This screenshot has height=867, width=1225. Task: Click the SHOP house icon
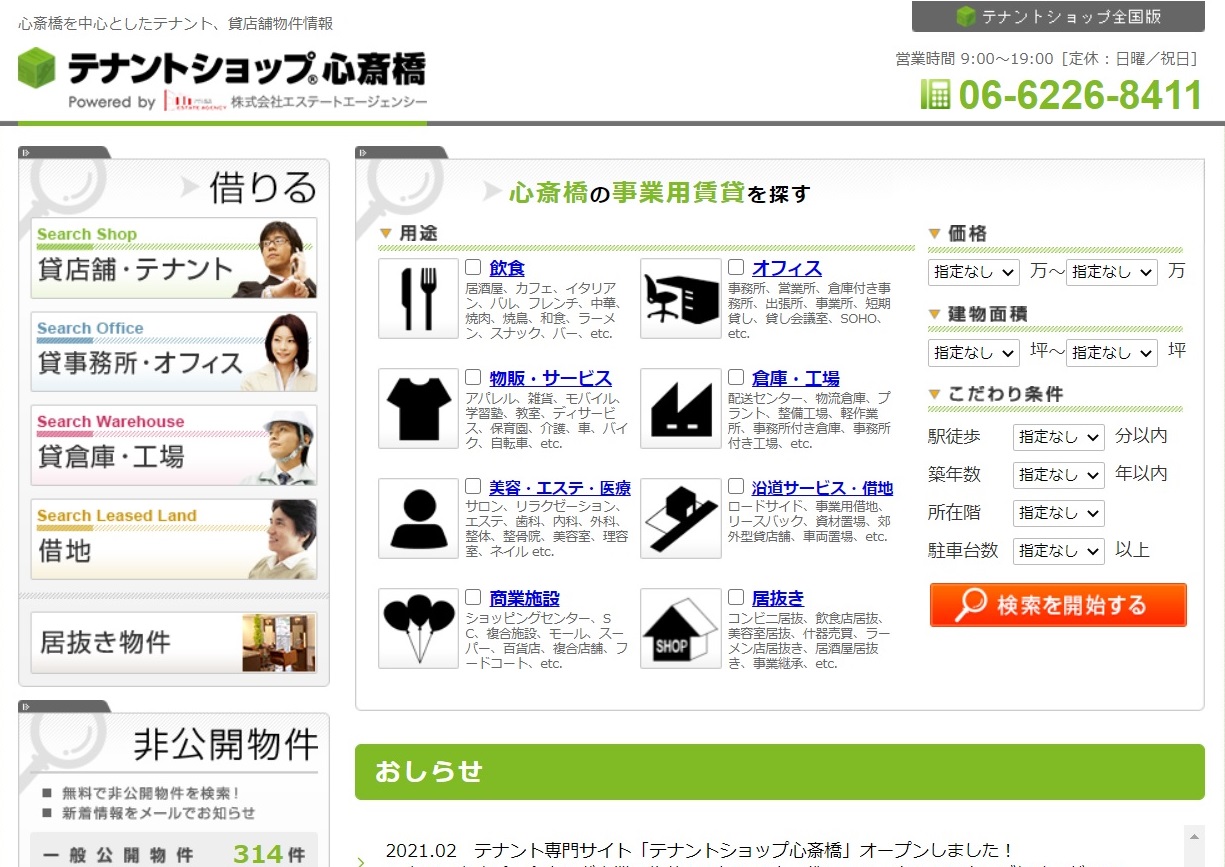click(x=680, y=628)
